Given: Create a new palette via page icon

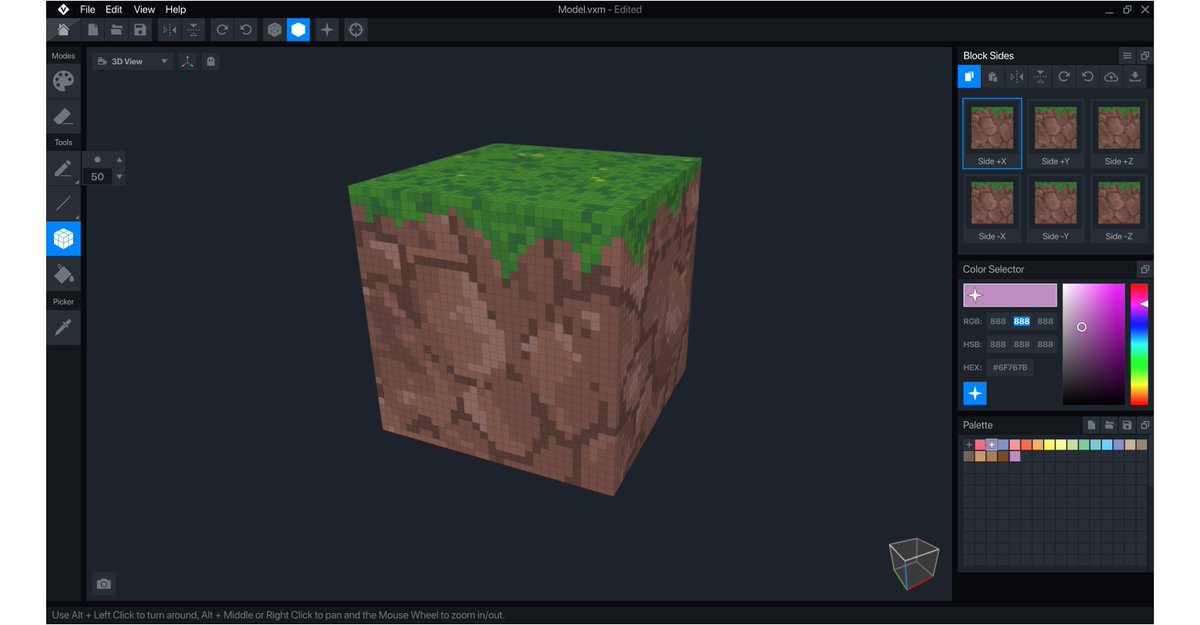Looking at the screenshot, I should point(1092,425).
